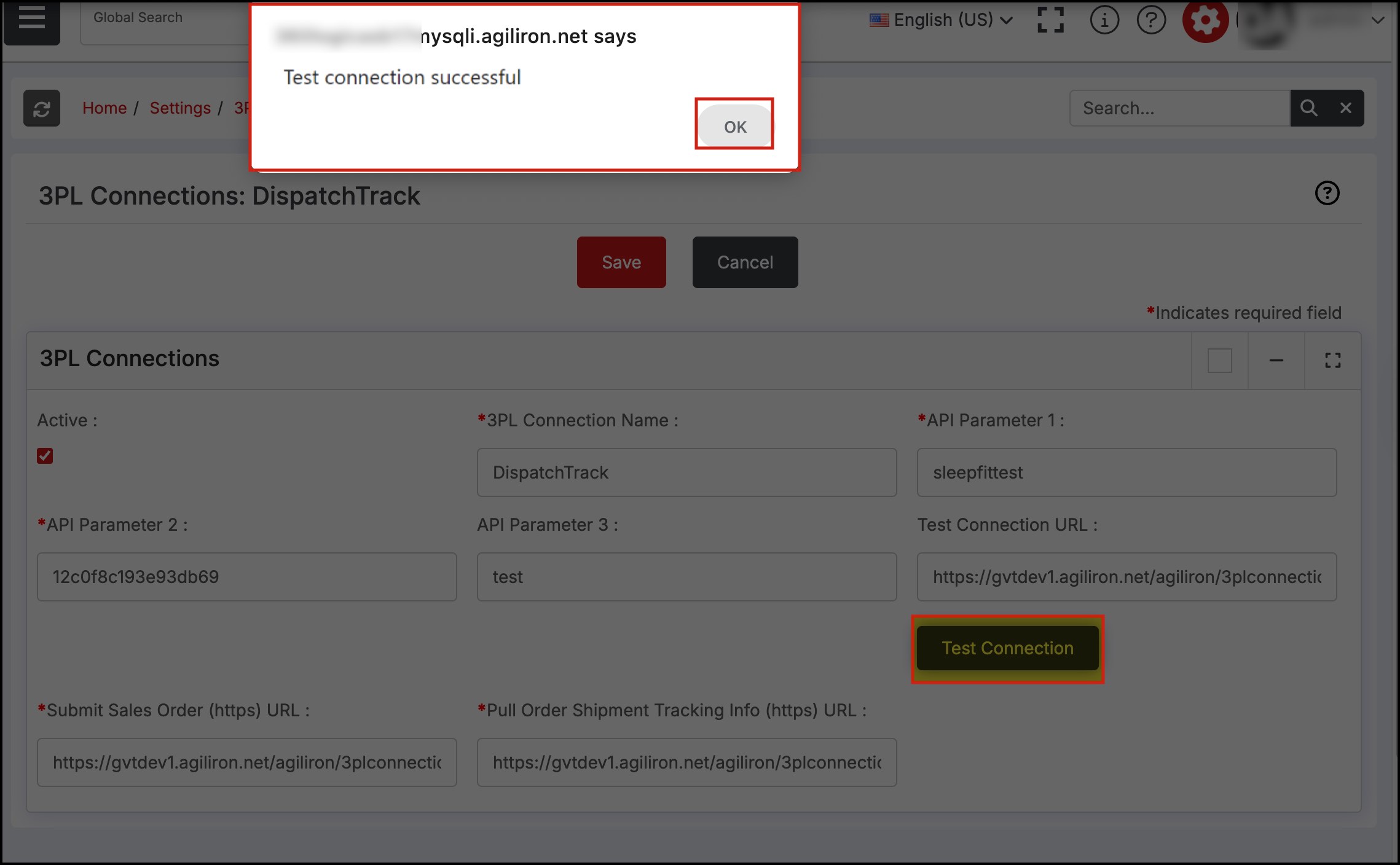The image size is (1400, 865).
Task: Expand the user profile dropdown arrow
Action: point(1378,20)
